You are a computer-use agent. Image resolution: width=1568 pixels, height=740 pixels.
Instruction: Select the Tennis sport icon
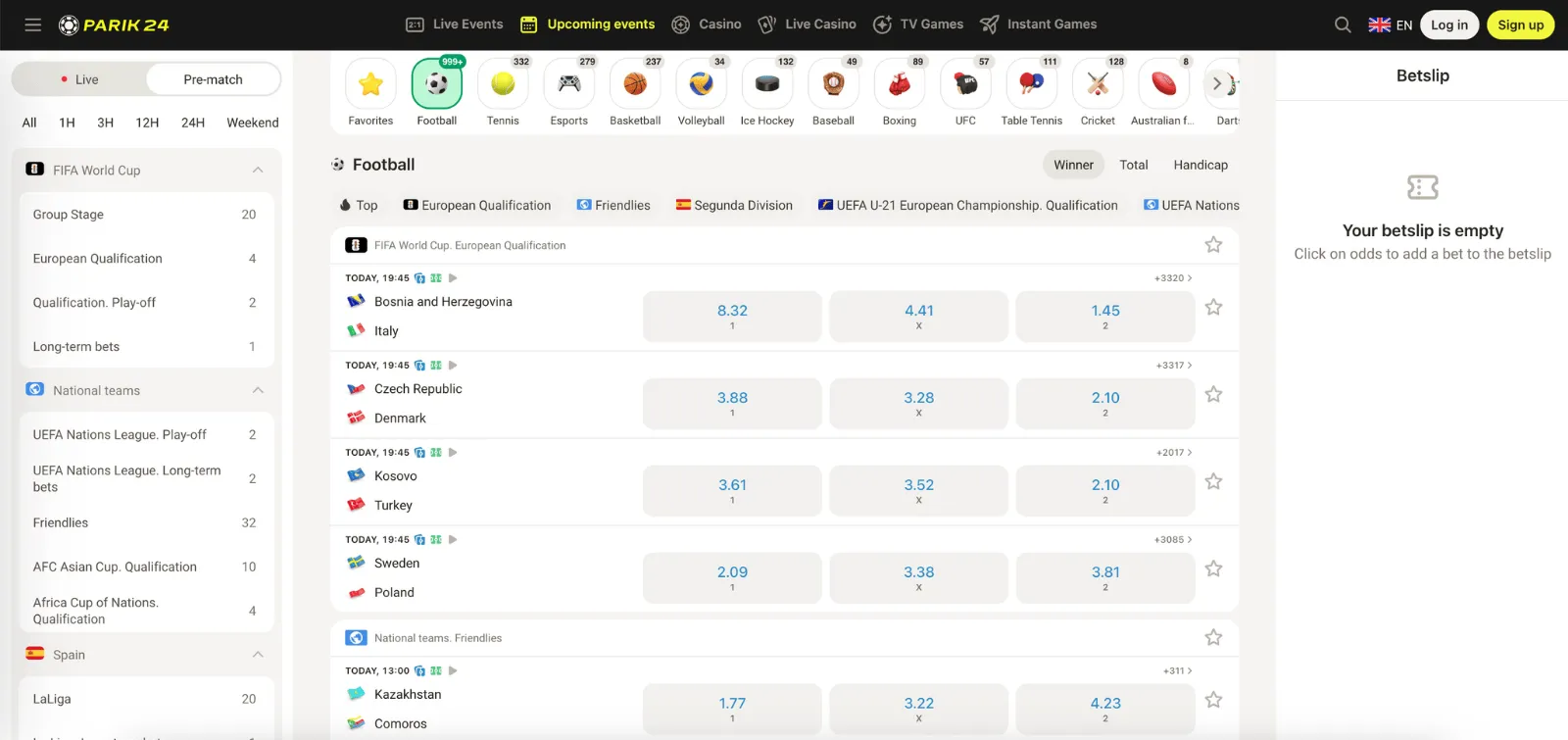click(x=503, y=85)
